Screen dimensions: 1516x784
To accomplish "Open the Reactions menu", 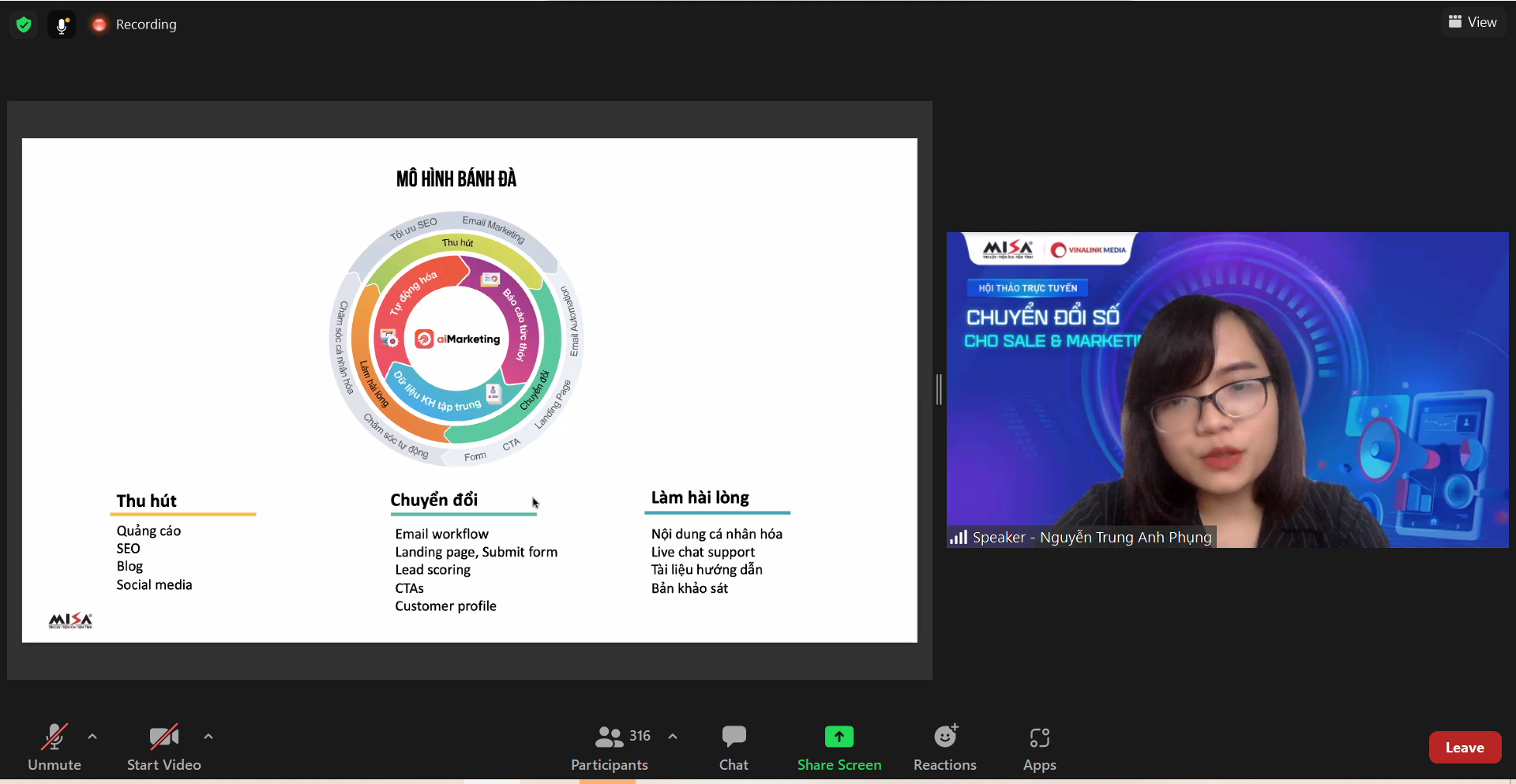I will pos(944,747).
